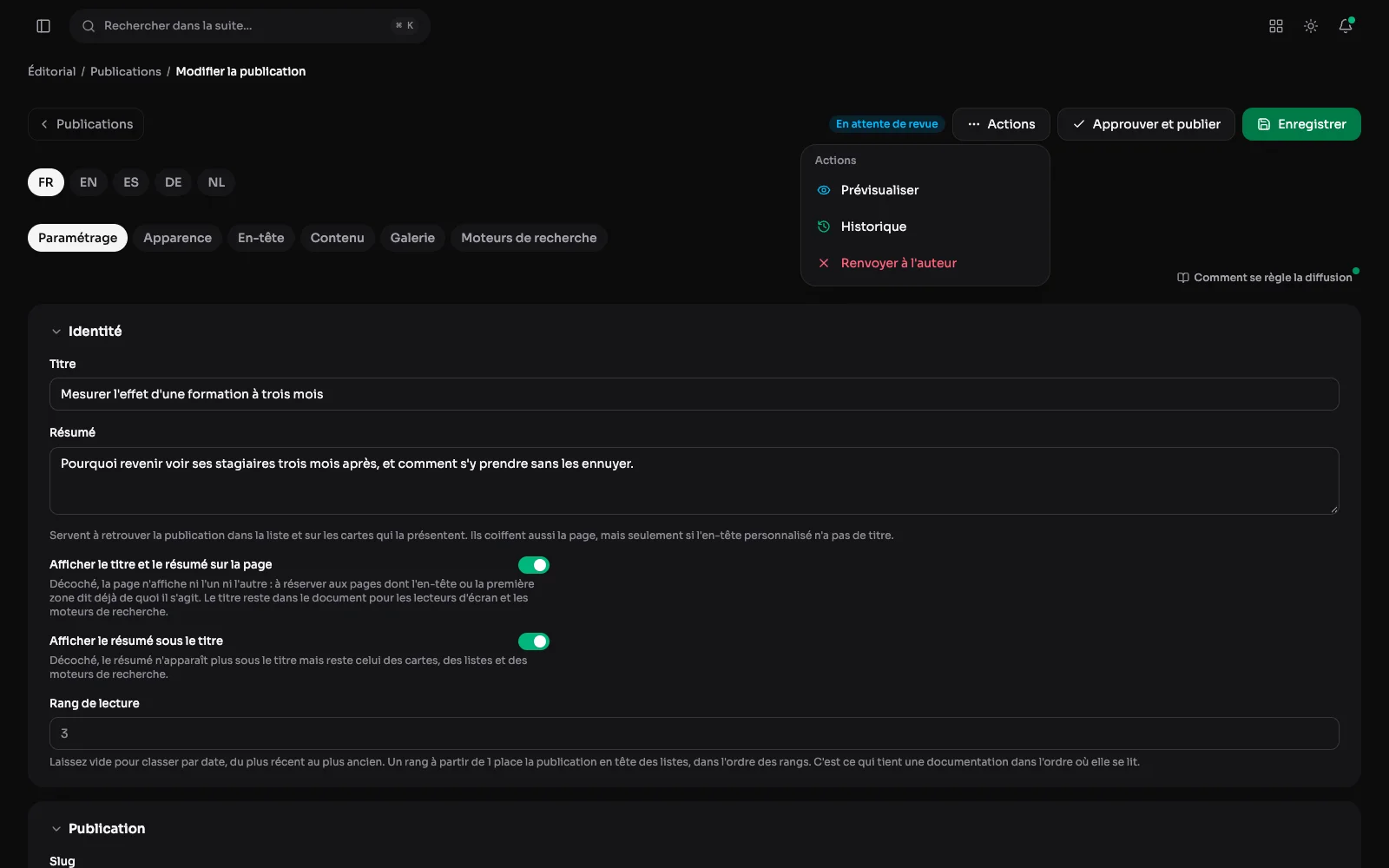Open the Galerie tab
The height and width of the screenshot is (868, 1389).
412,238
